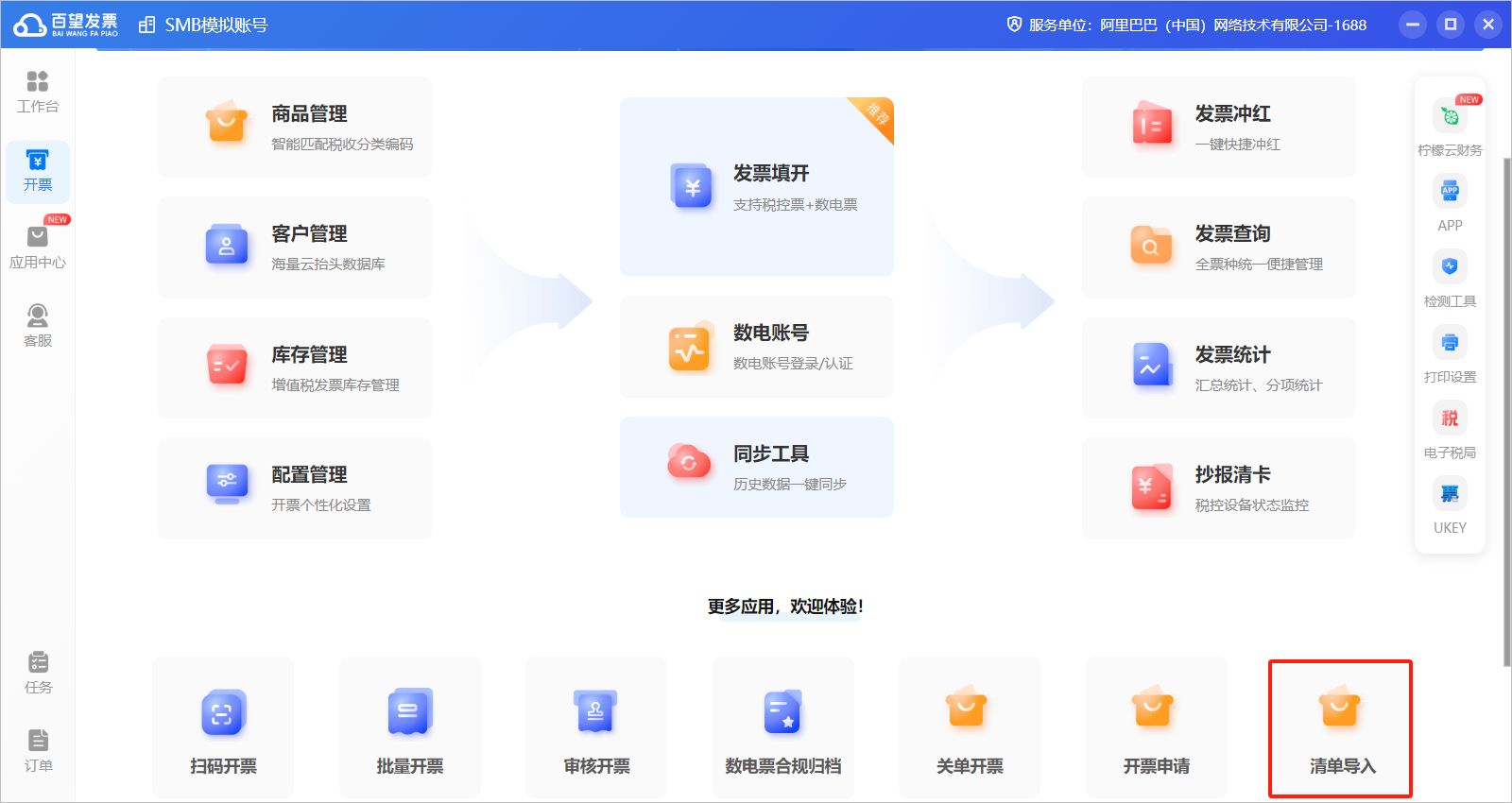
Task: Launch 审核开票 review invoicing
Action: click(596, 726)
